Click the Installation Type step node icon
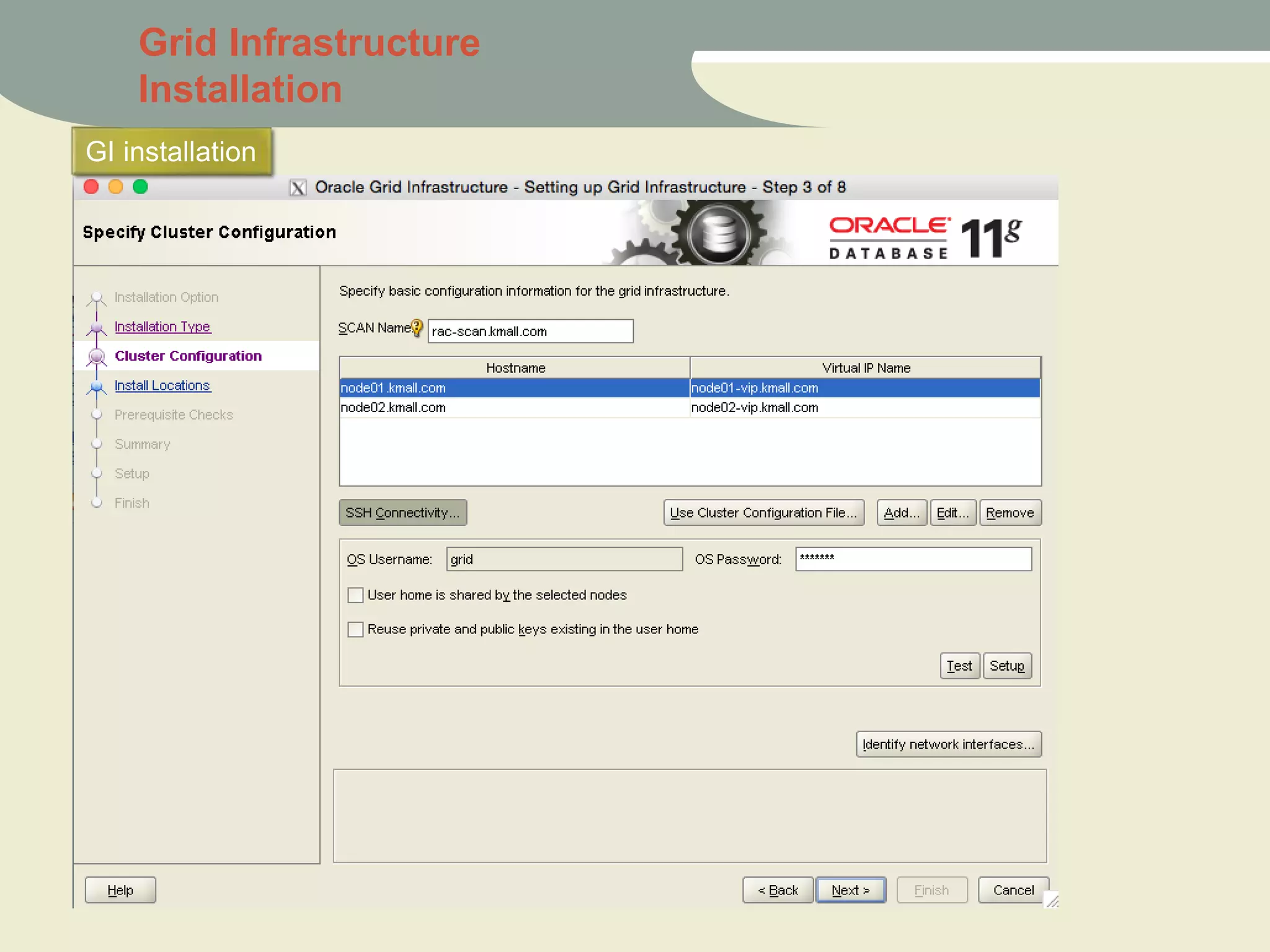Screen dimensions: 1270x952 [97, 327]
